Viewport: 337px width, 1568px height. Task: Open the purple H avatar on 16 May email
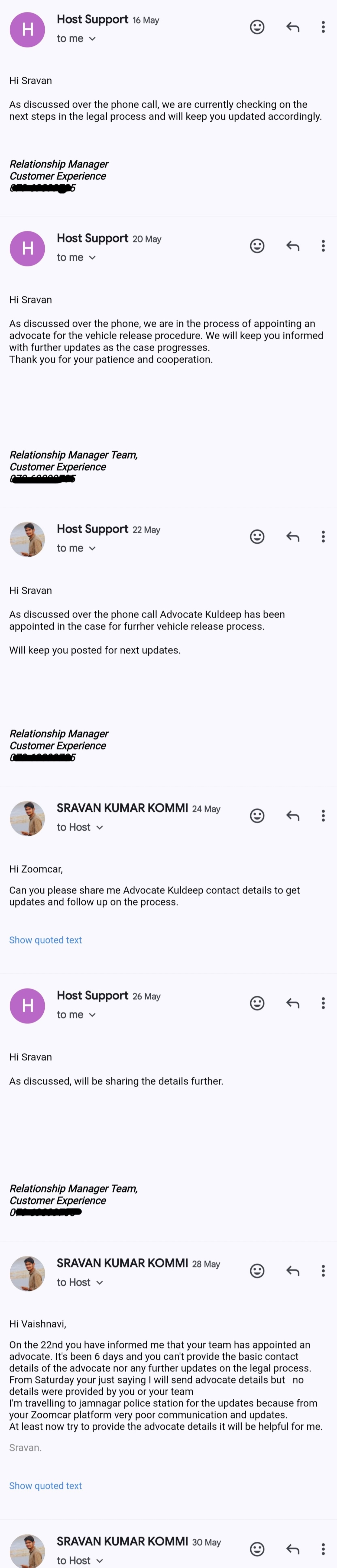coord(27,29)
